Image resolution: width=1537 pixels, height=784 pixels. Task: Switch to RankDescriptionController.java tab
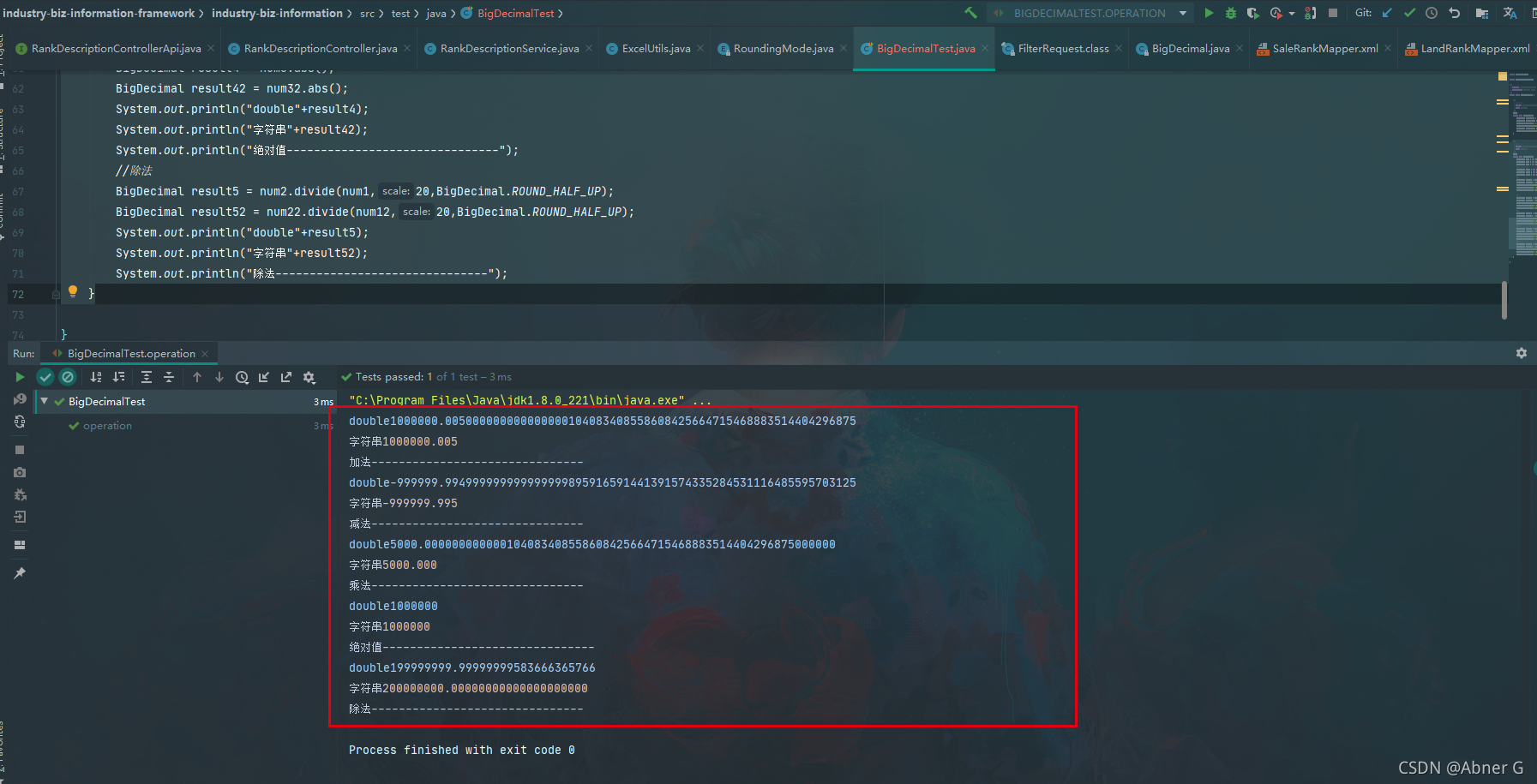coord(320,49)
